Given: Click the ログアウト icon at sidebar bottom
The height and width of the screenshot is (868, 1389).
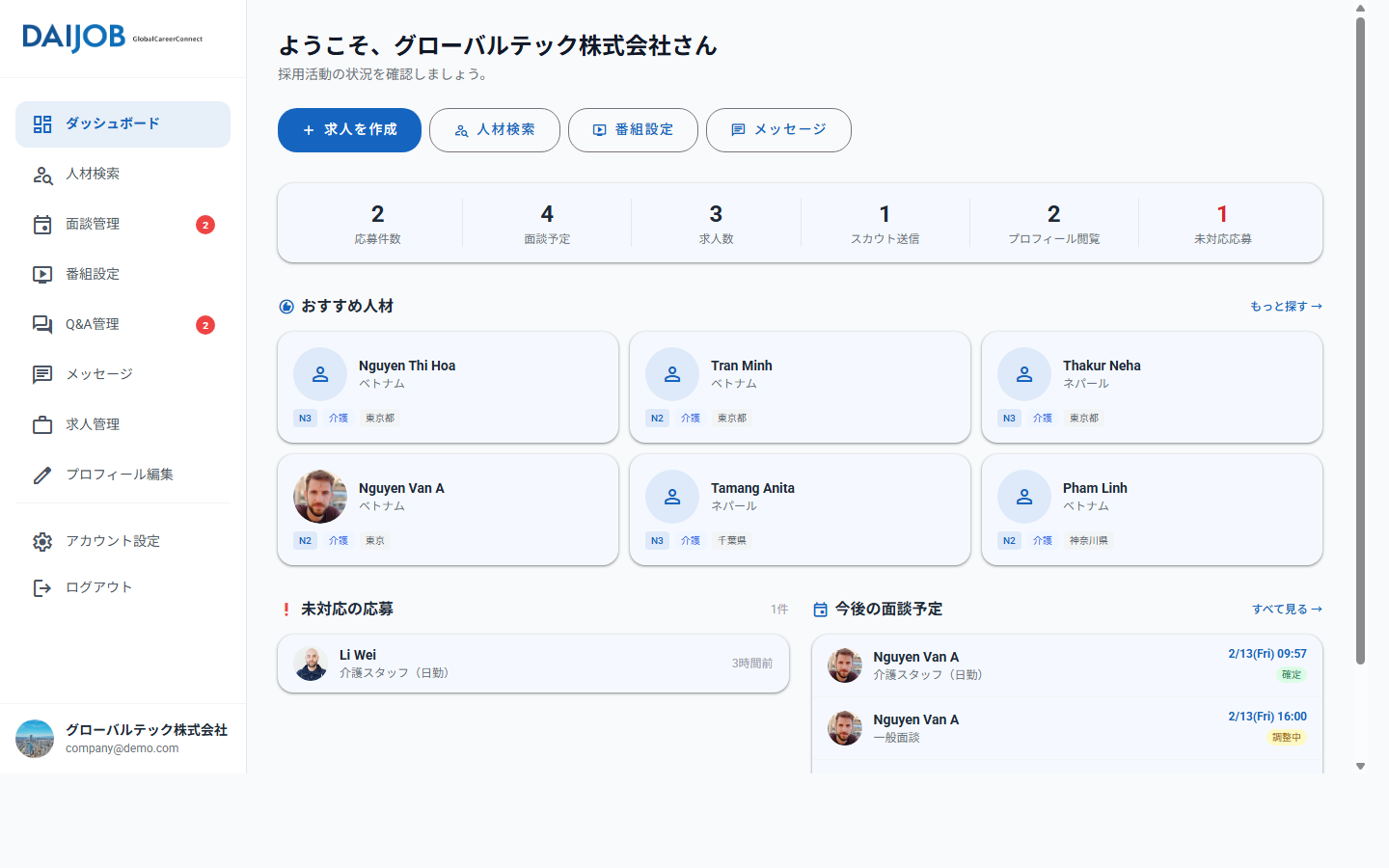Looking at the screenshot, I should click(x=42, y=586).
